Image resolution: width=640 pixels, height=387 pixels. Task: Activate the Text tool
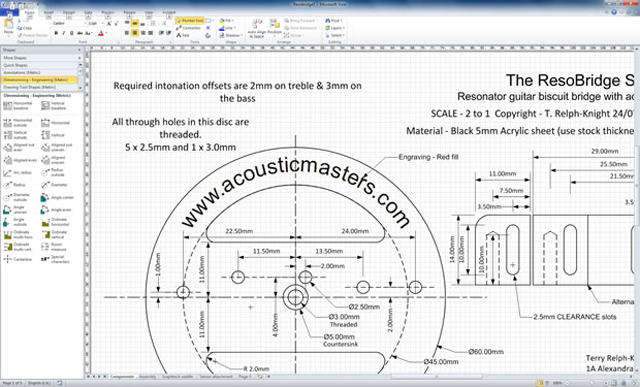point(183,36)
